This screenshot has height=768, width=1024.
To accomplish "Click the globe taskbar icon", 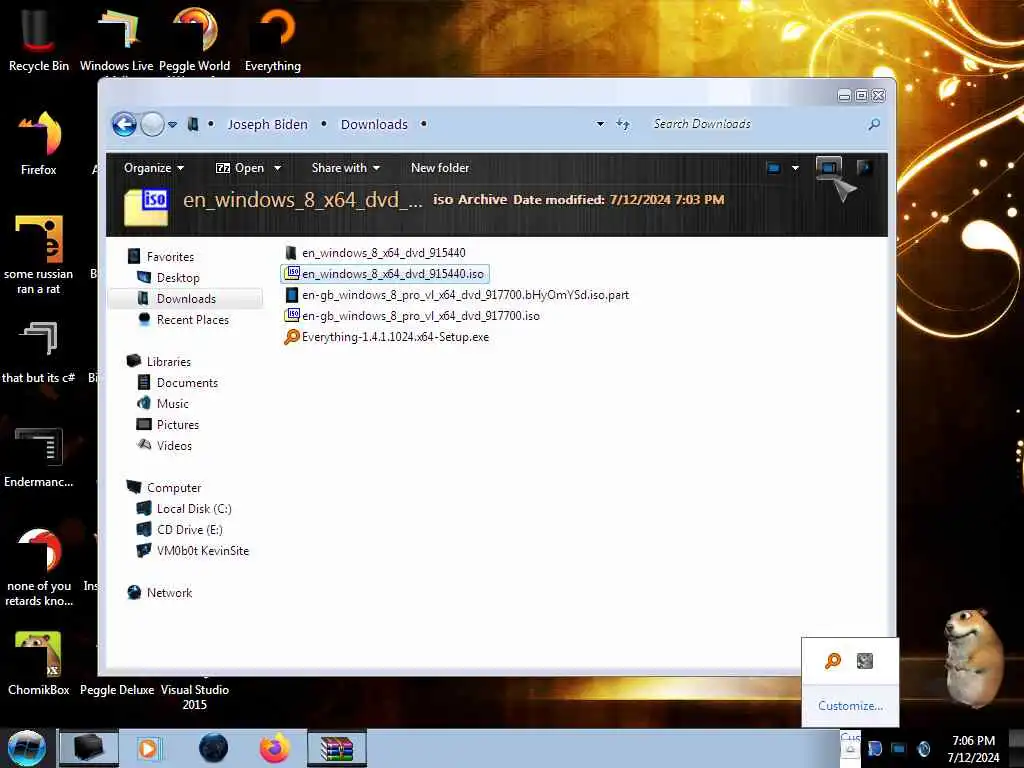I will [213, 748].
